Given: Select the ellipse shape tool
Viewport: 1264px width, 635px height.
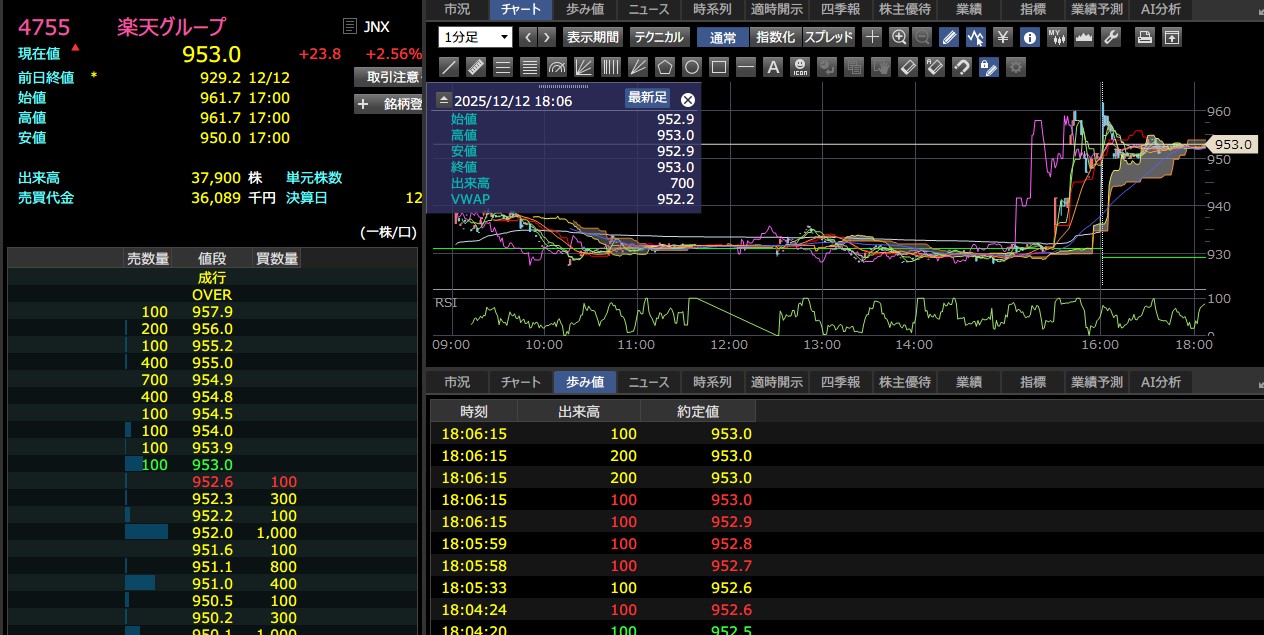Looking at the screenshot, I should tap(692, 68).
